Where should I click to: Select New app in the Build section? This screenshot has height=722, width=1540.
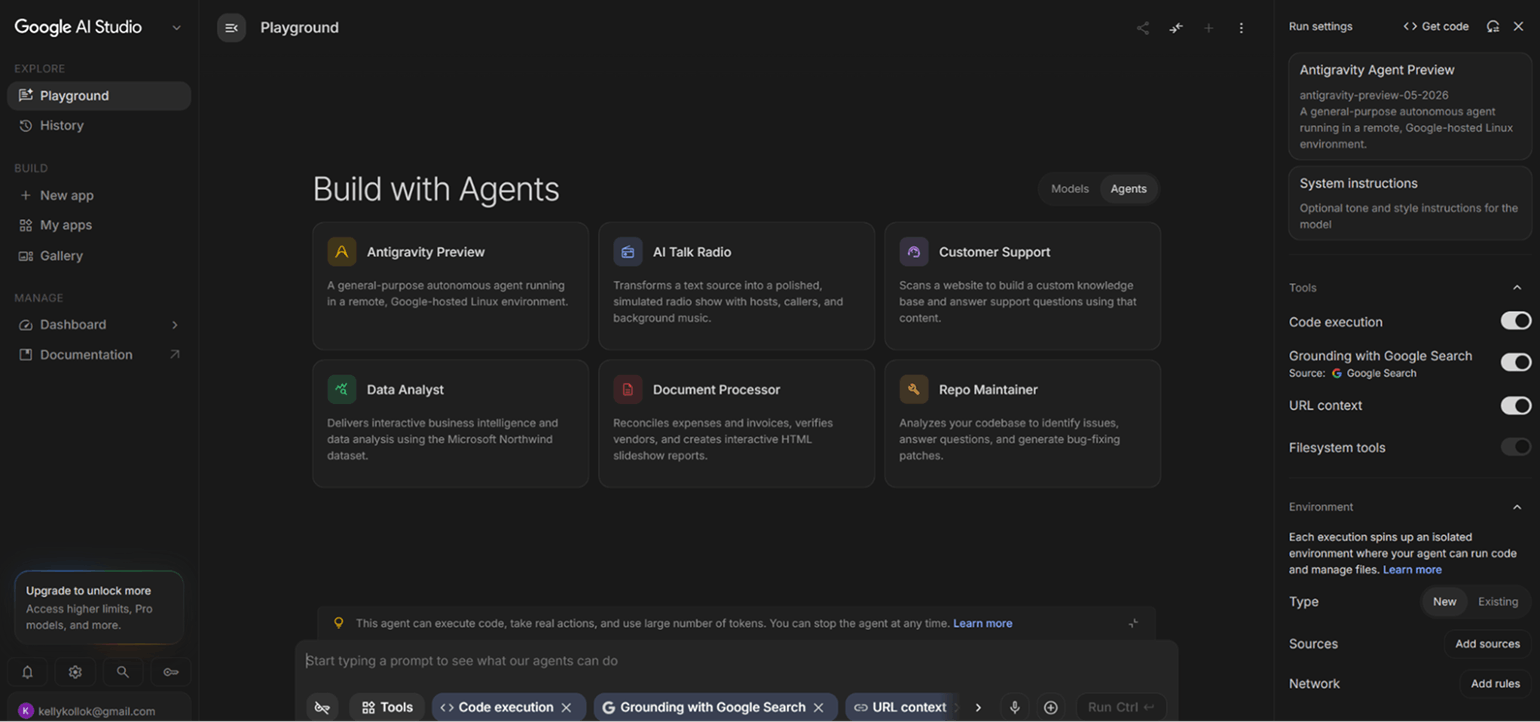[x=99, y=196]
